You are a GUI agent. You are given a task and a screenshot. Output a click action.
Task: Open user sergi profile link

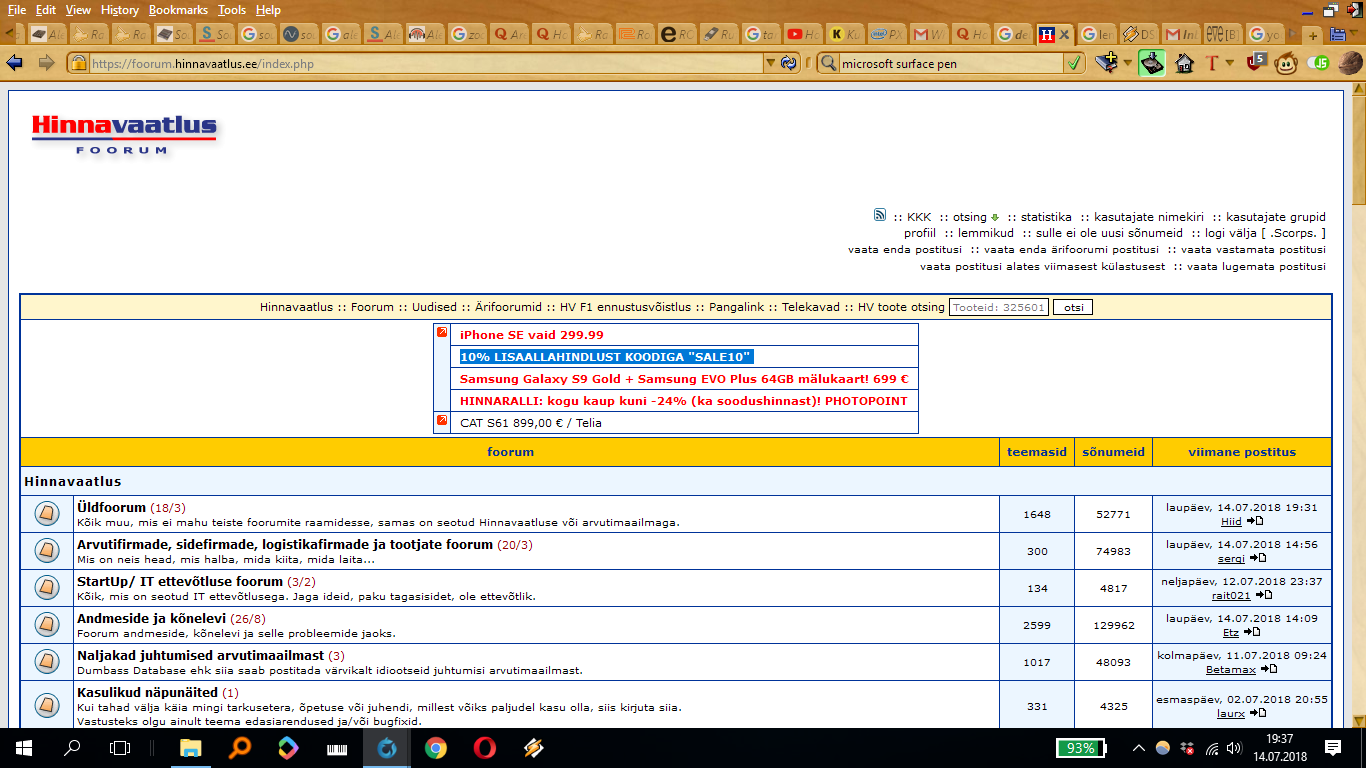point(1231,558)
